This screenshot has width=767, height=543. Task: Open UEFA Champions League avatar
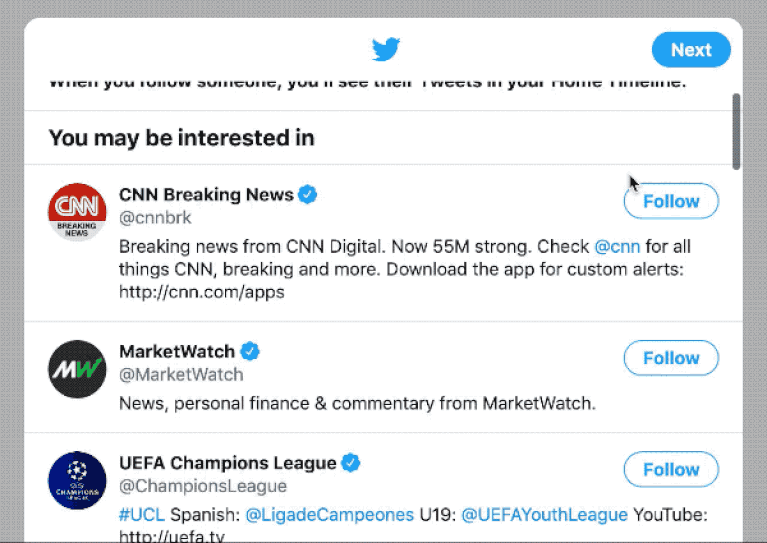(77, 480)
